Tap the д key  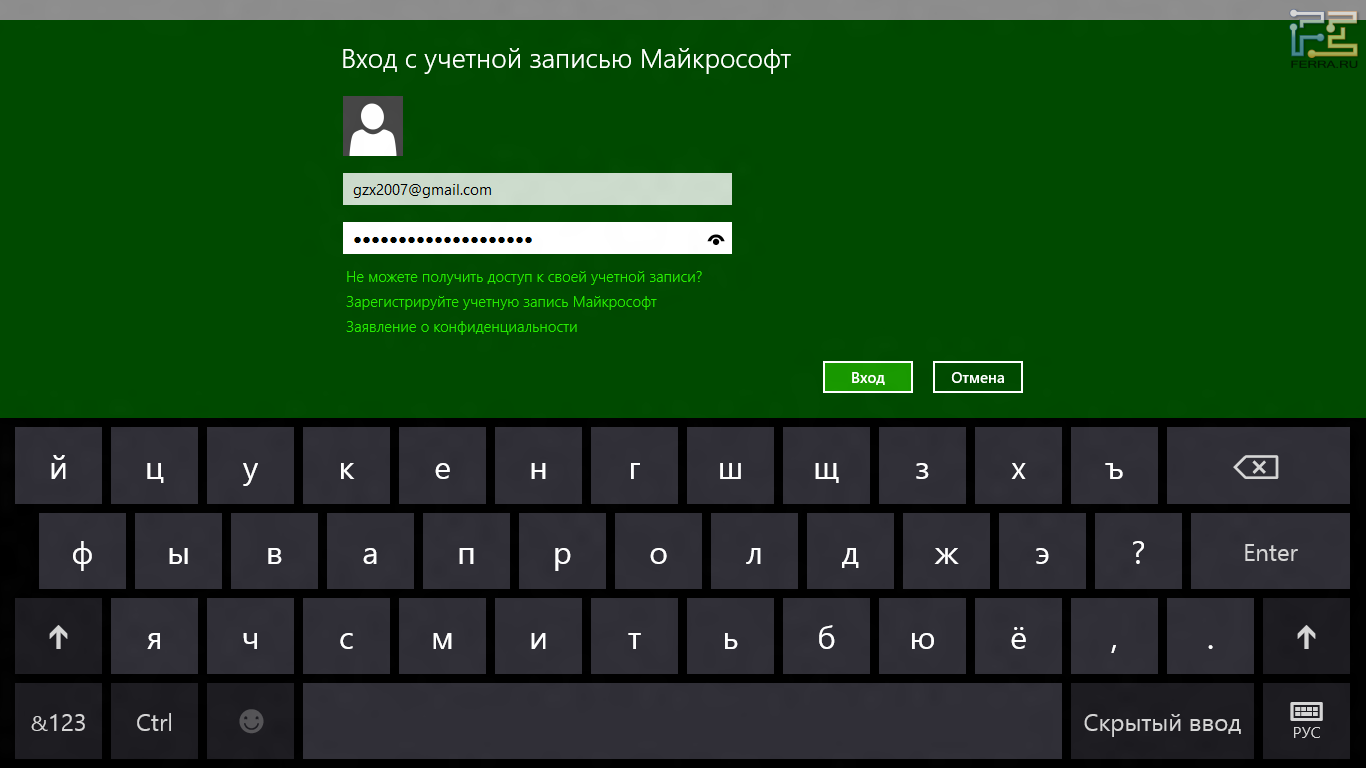click(850, 552)
